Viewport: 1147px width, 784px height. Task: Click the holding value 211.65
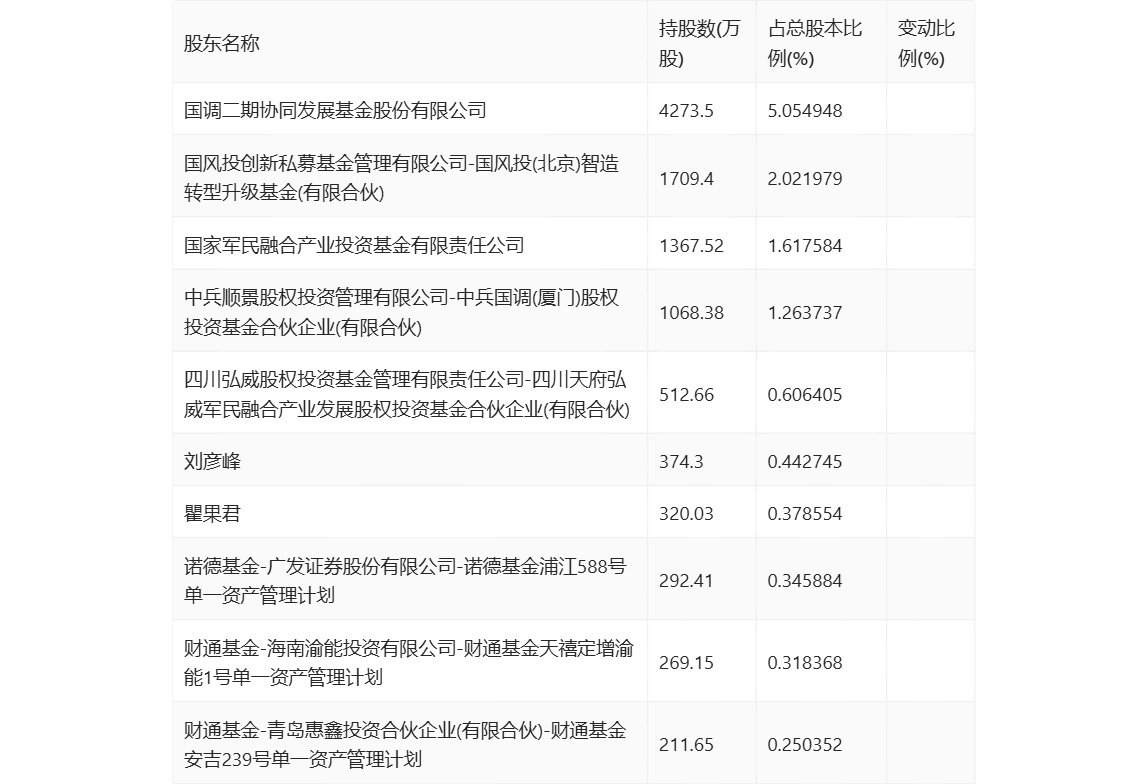coord(686,745)
